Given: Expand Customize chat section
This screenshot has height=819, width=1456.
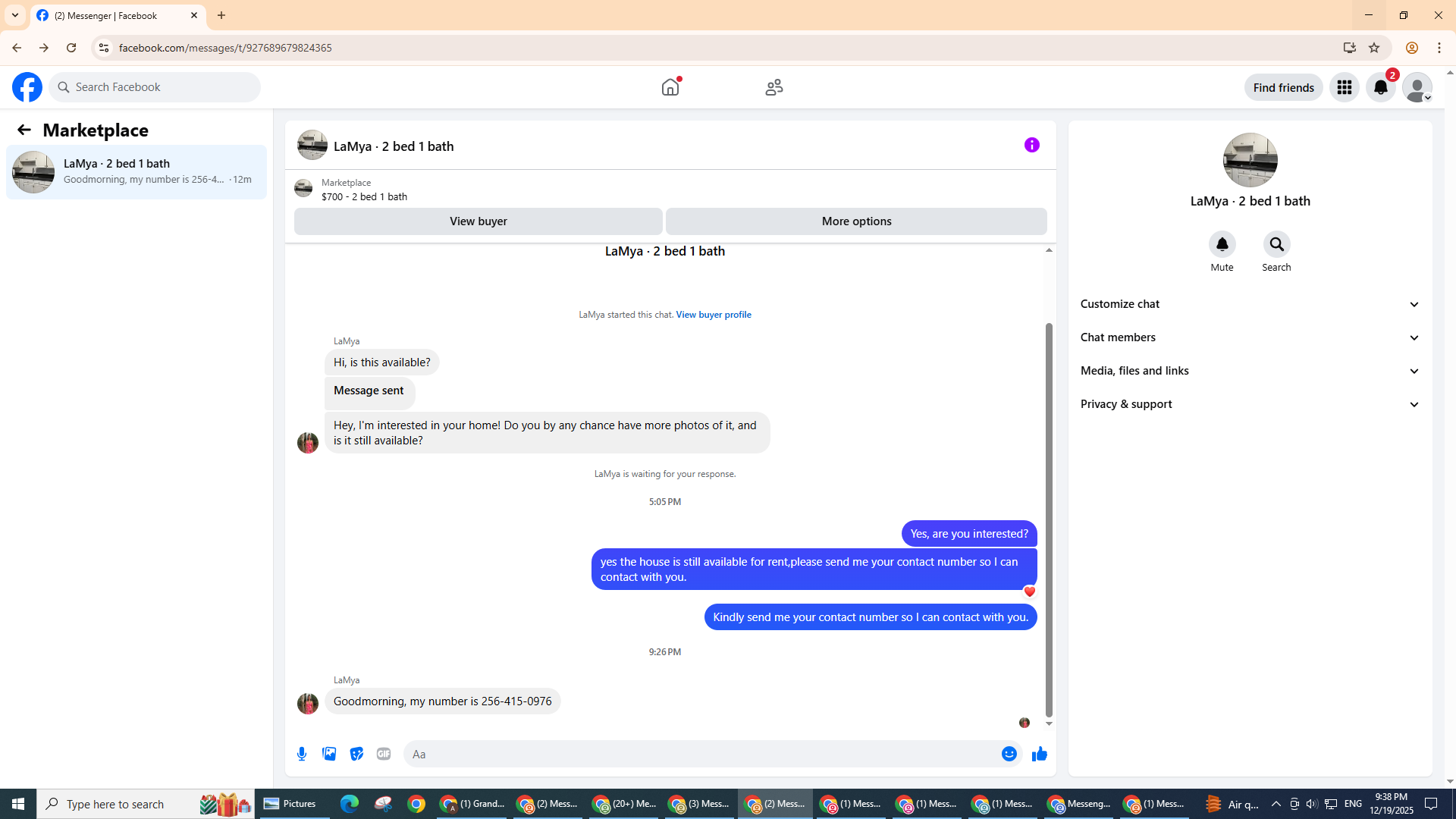Looking at the screenshot, I should tap(1249, 304).
